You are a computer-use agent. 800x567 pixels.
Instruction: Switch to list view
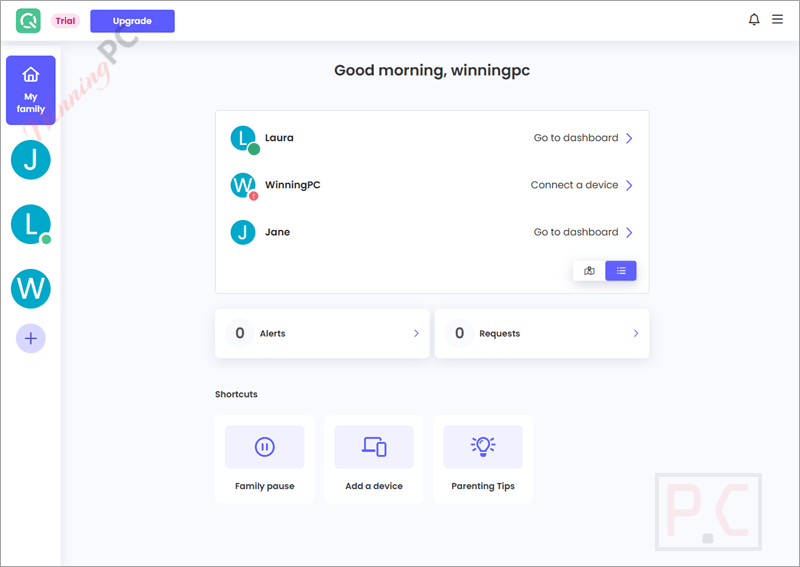(621, 271)
